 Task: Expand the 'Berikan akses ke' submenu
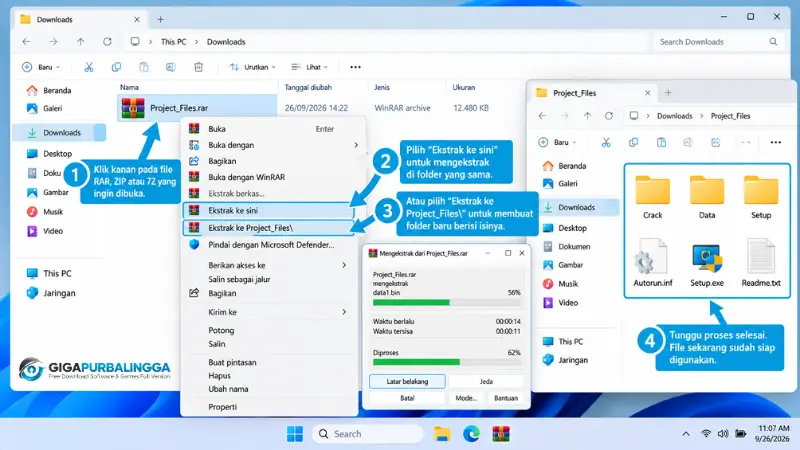344,265
